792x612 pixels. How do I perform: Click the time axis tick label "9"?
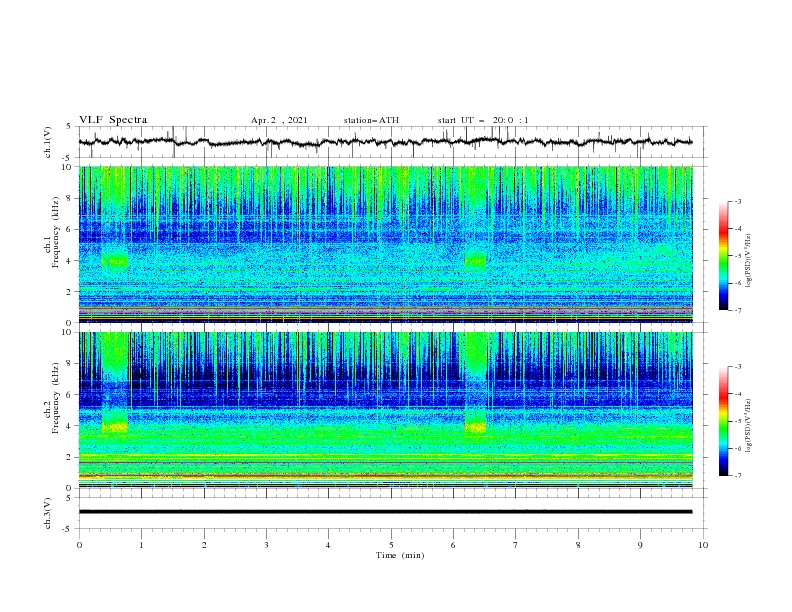[640, 545]
